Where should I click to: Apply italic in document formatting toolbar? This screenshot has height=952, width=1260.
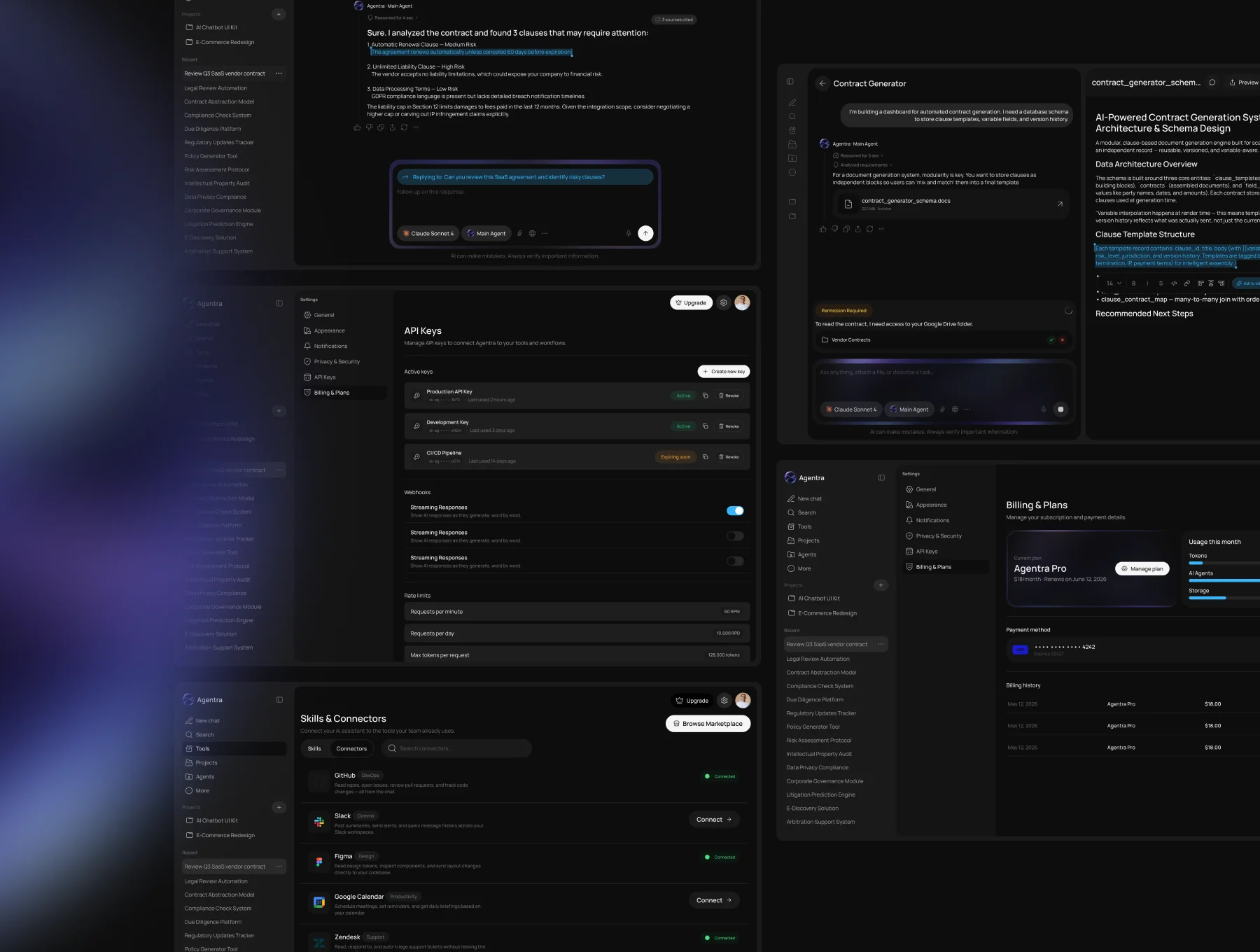click(x=1147, y=283)
